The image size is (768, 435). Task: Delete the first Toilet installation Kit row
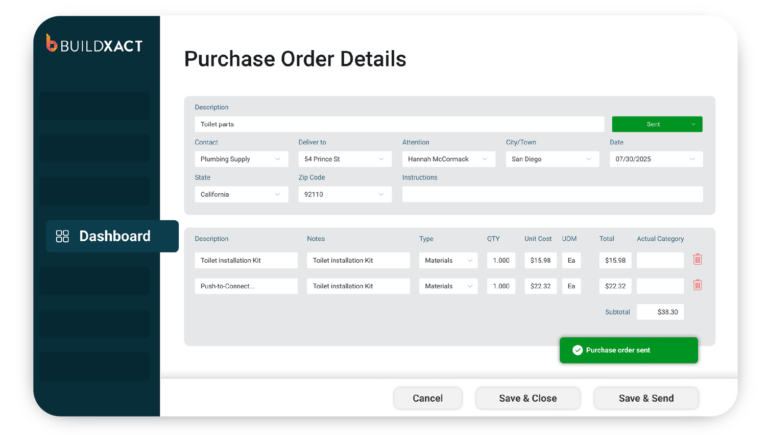pos(697,260)
